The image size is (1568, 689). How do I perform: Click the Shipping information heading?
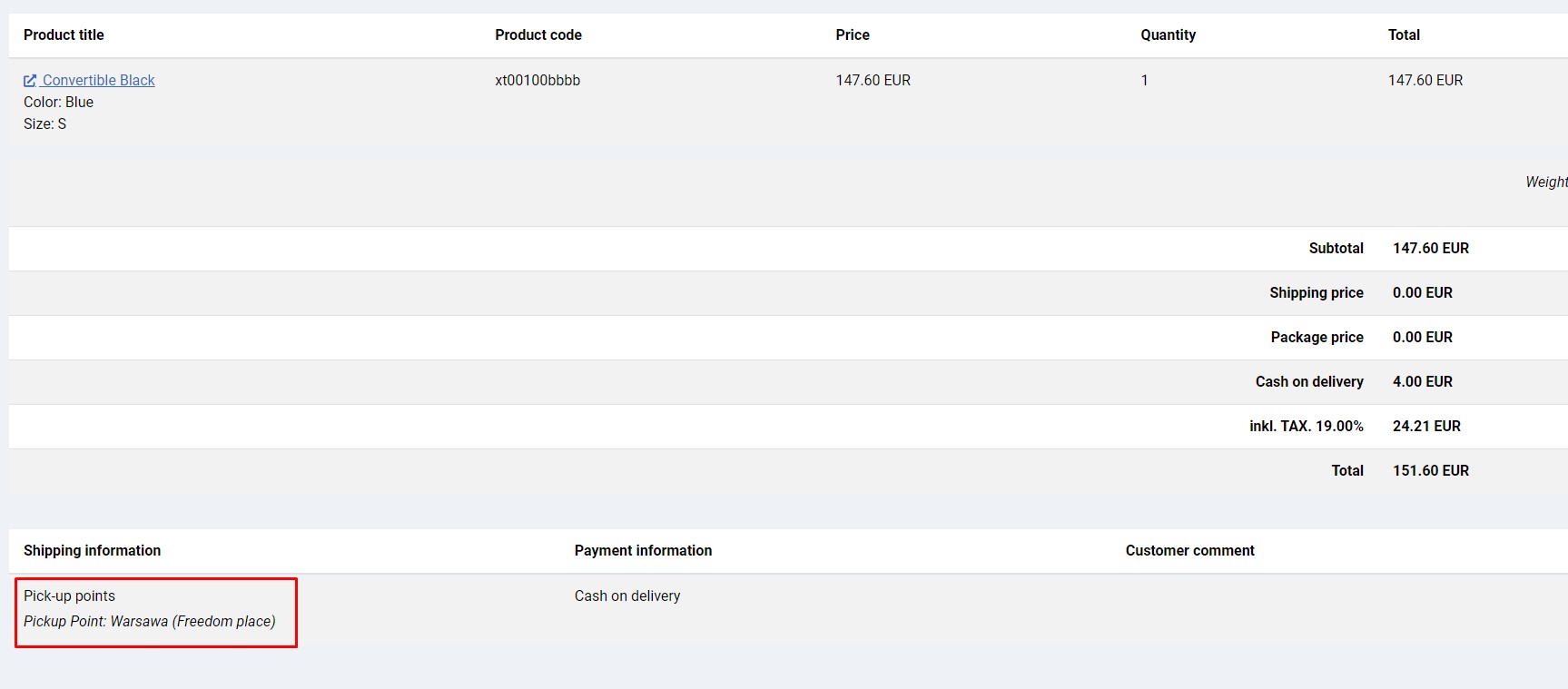92,551
